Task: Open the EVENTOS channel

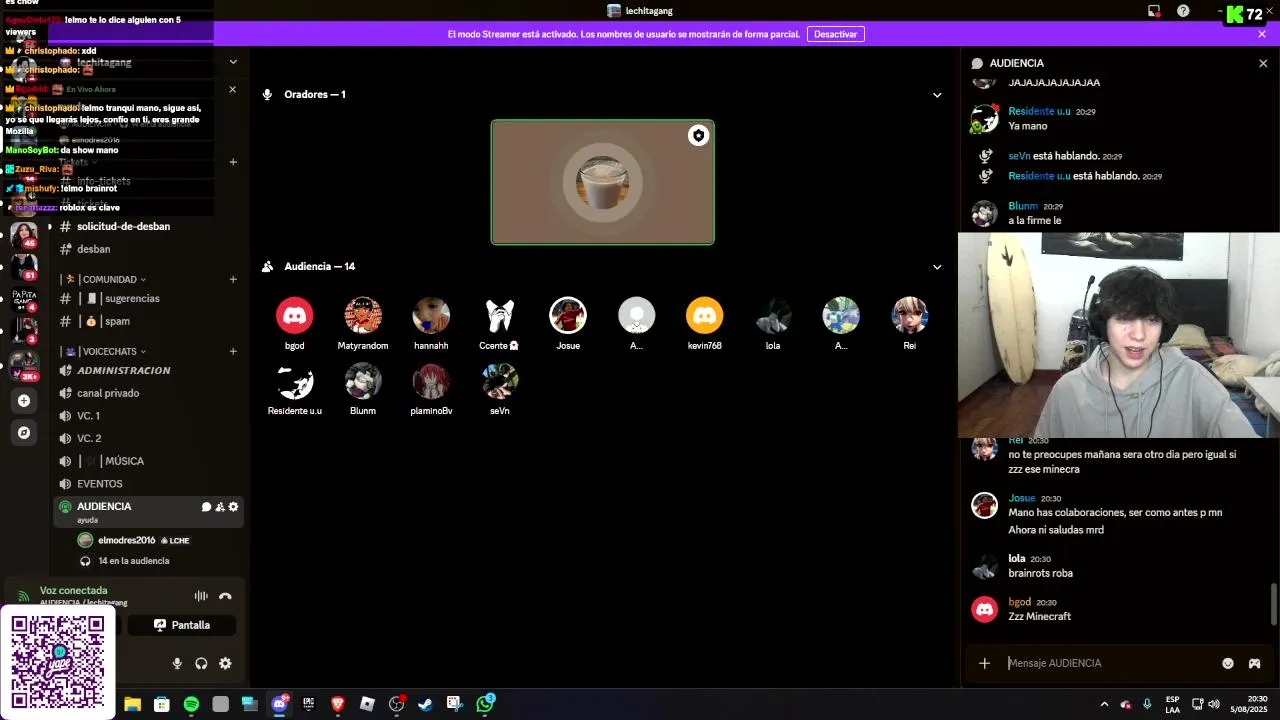Action: point(148,484)
